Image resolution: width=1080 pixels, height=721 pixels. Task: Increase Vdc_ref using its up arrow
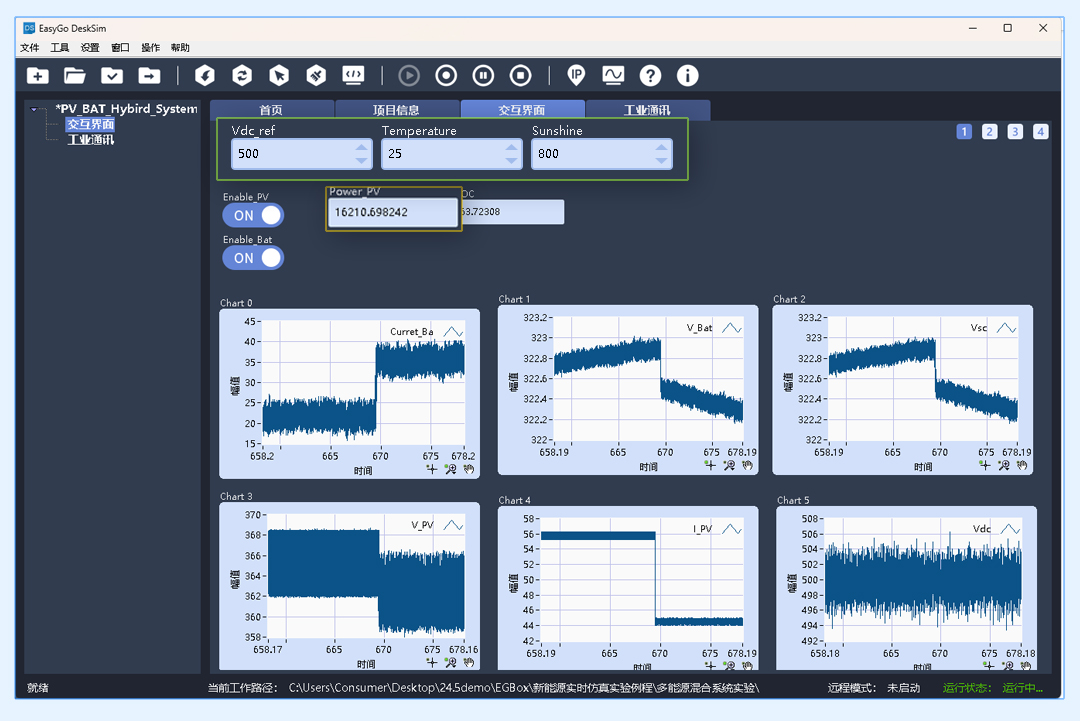point(362,147)
